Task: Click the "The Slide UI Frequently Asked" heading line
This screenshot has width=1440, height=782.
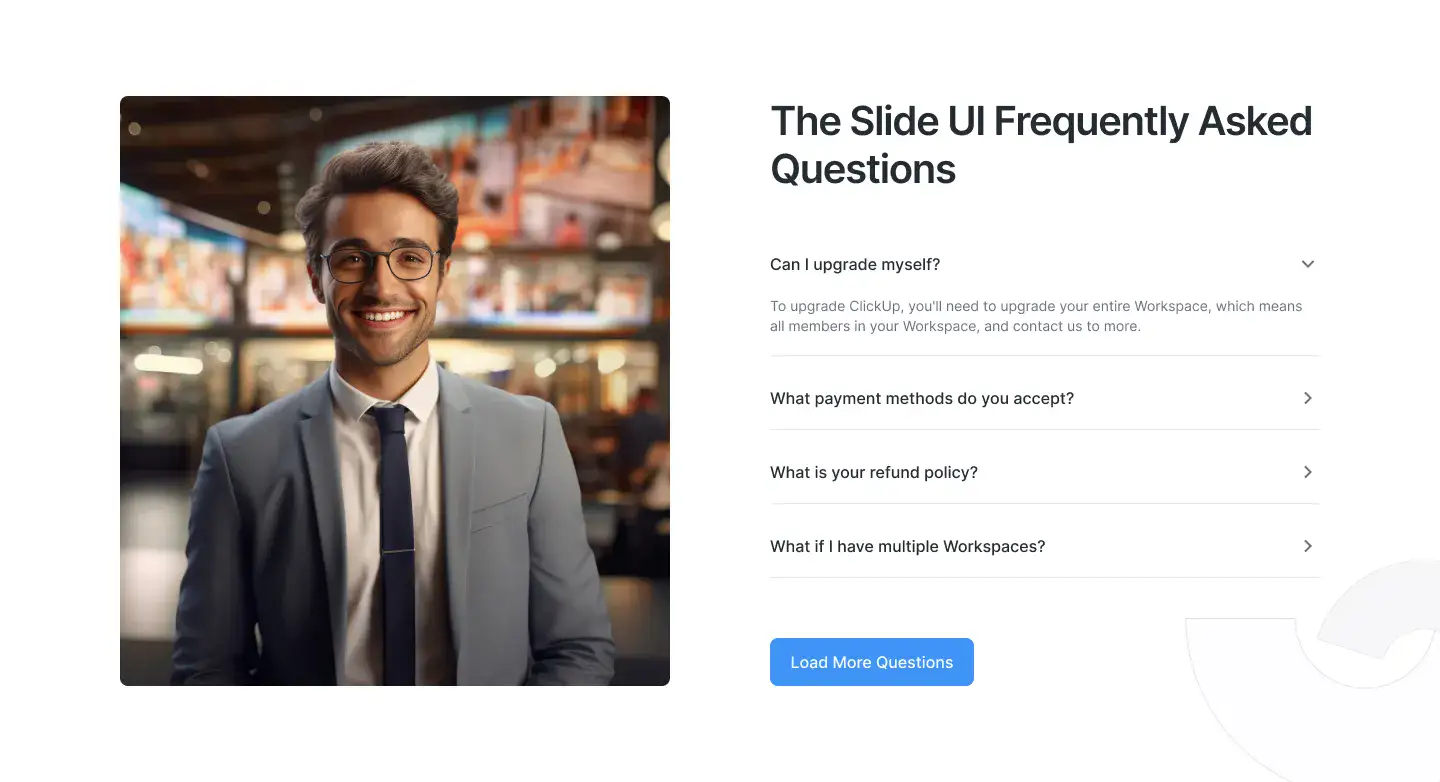Action: coord(1041,121)
